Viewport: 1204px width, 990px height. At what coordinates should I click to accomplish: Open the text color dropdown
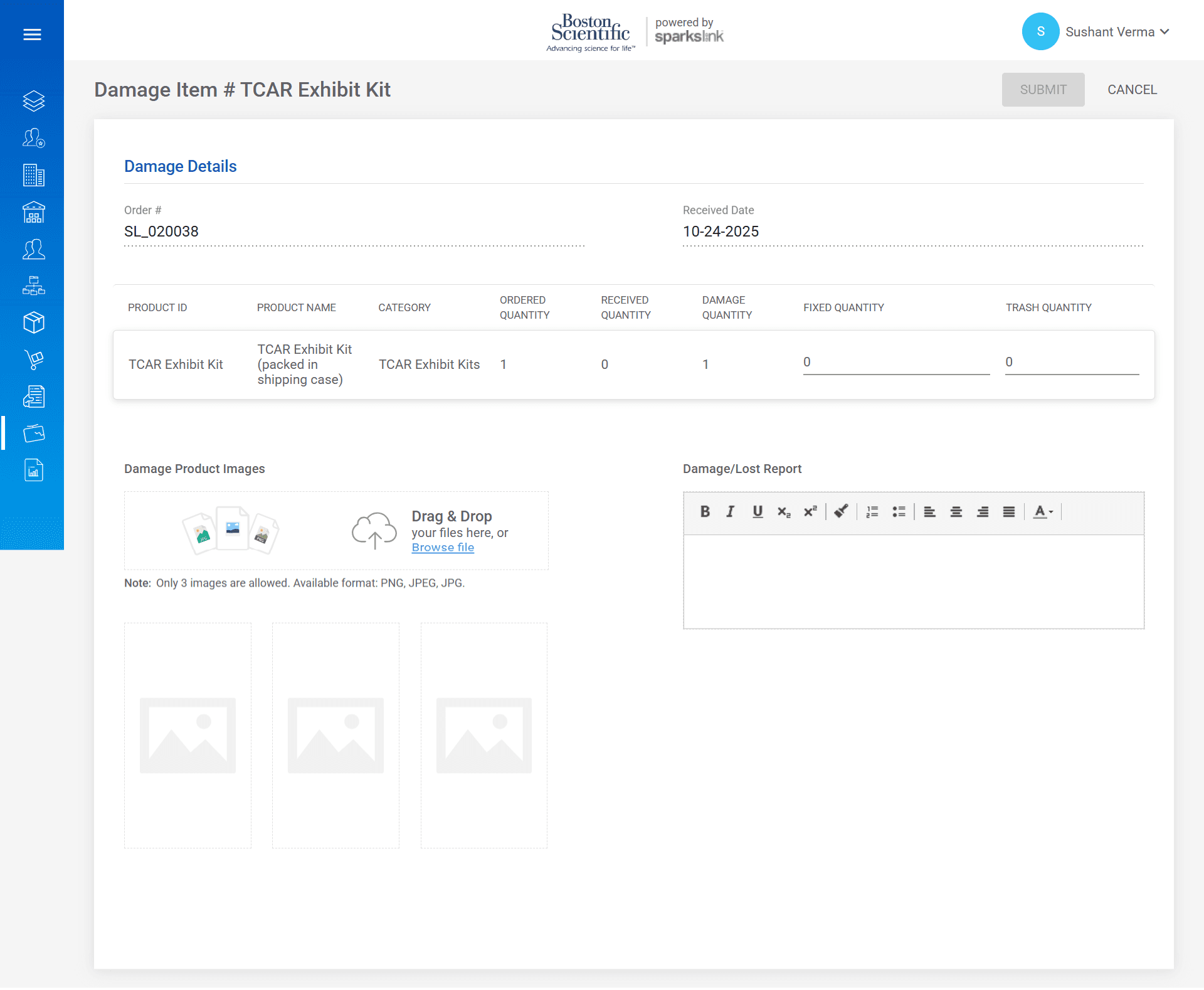1043,512
